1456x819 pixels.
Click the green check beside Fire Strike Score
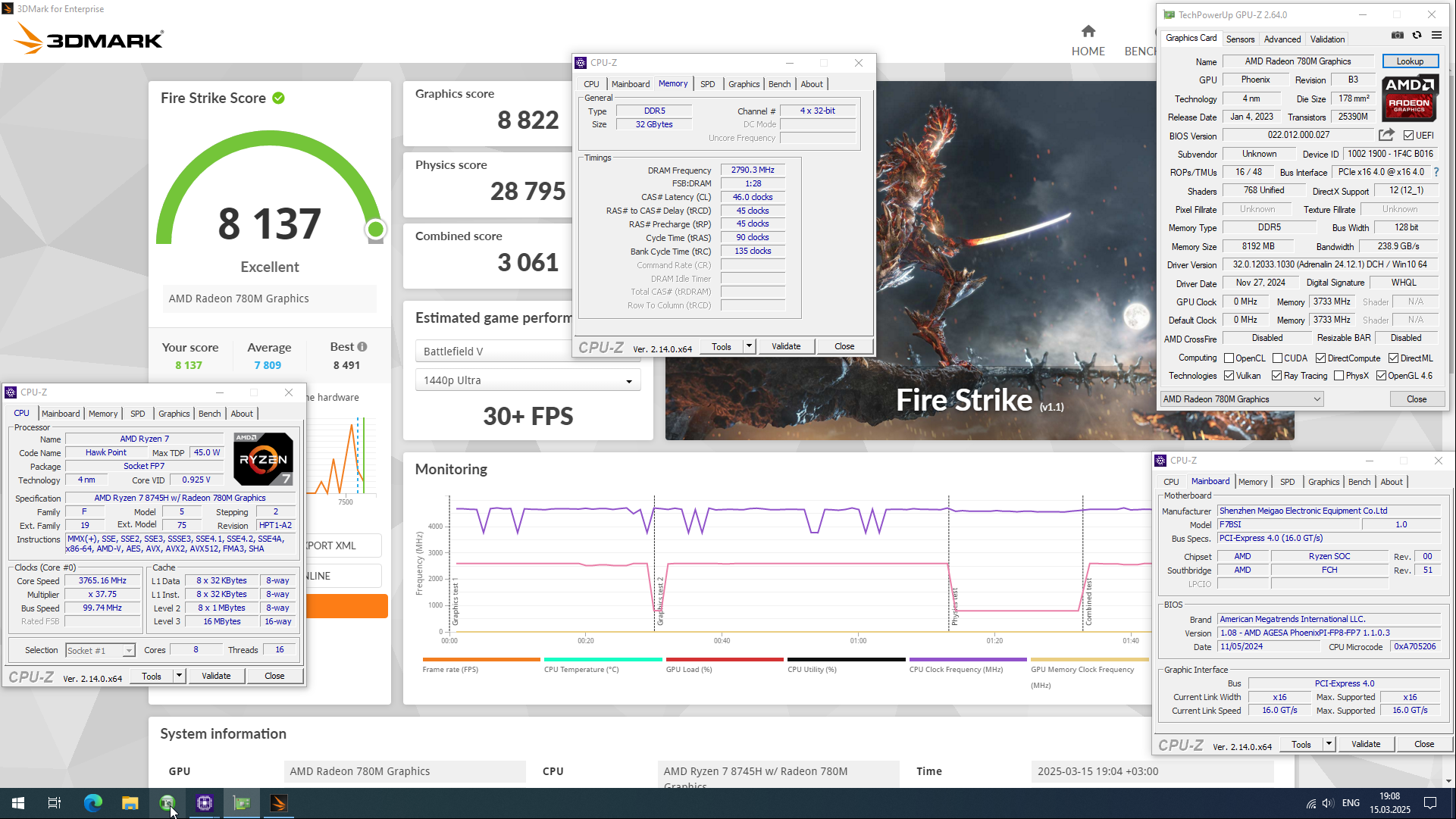[278, 98]
